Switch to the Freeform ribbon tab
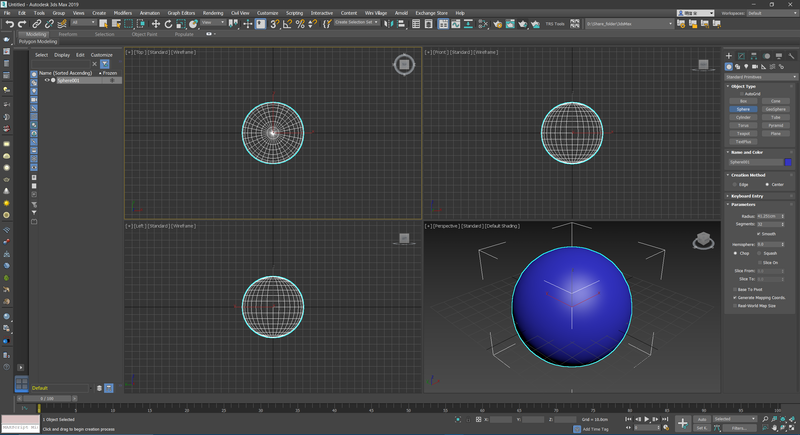This screenshot has width=800, height=435. click(68, 33)
